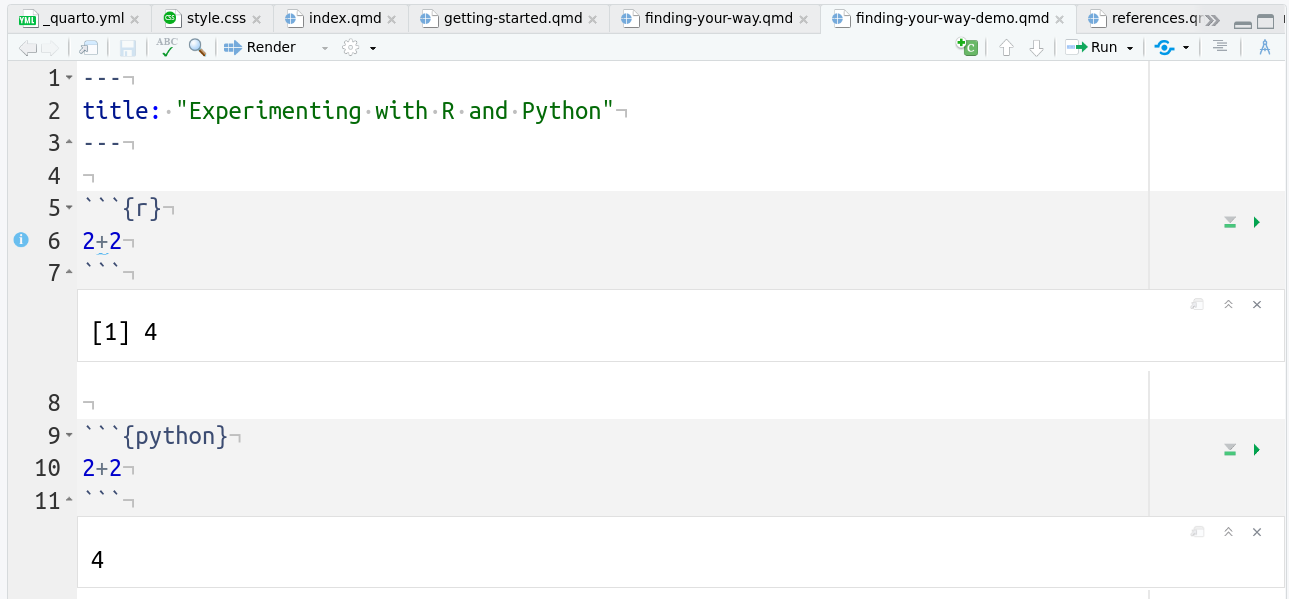Image resolution: width=1289 pixels, height=599 pixels.
Task: Run the current R chunk
Action: [1257, 222]
